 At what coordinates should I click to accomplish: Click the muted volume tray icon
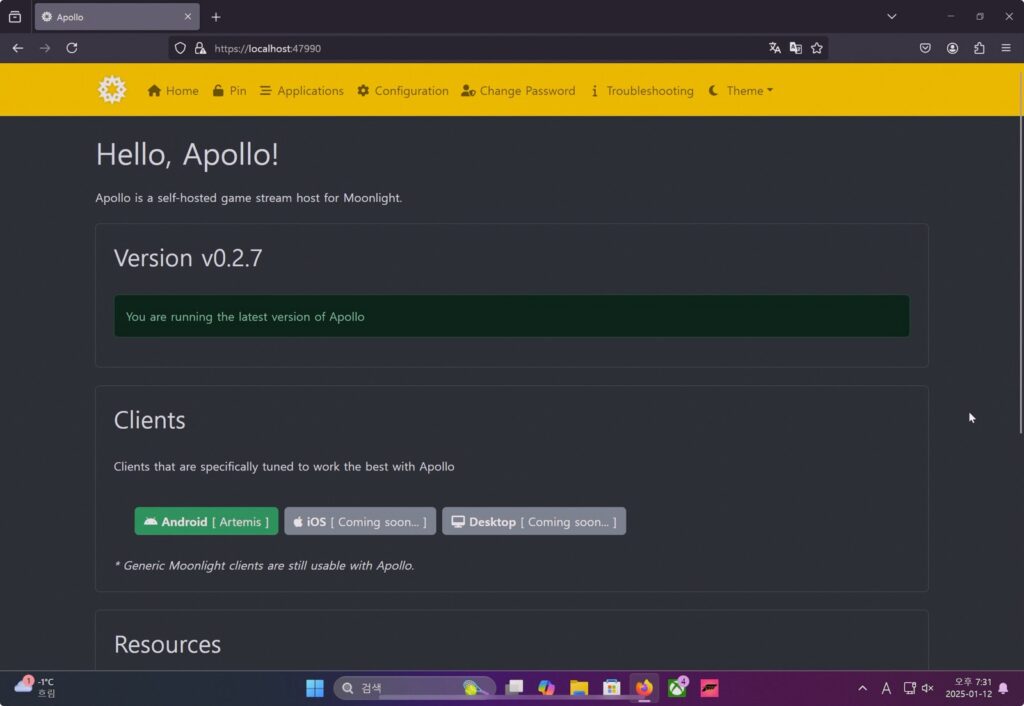tap(928, 688)
